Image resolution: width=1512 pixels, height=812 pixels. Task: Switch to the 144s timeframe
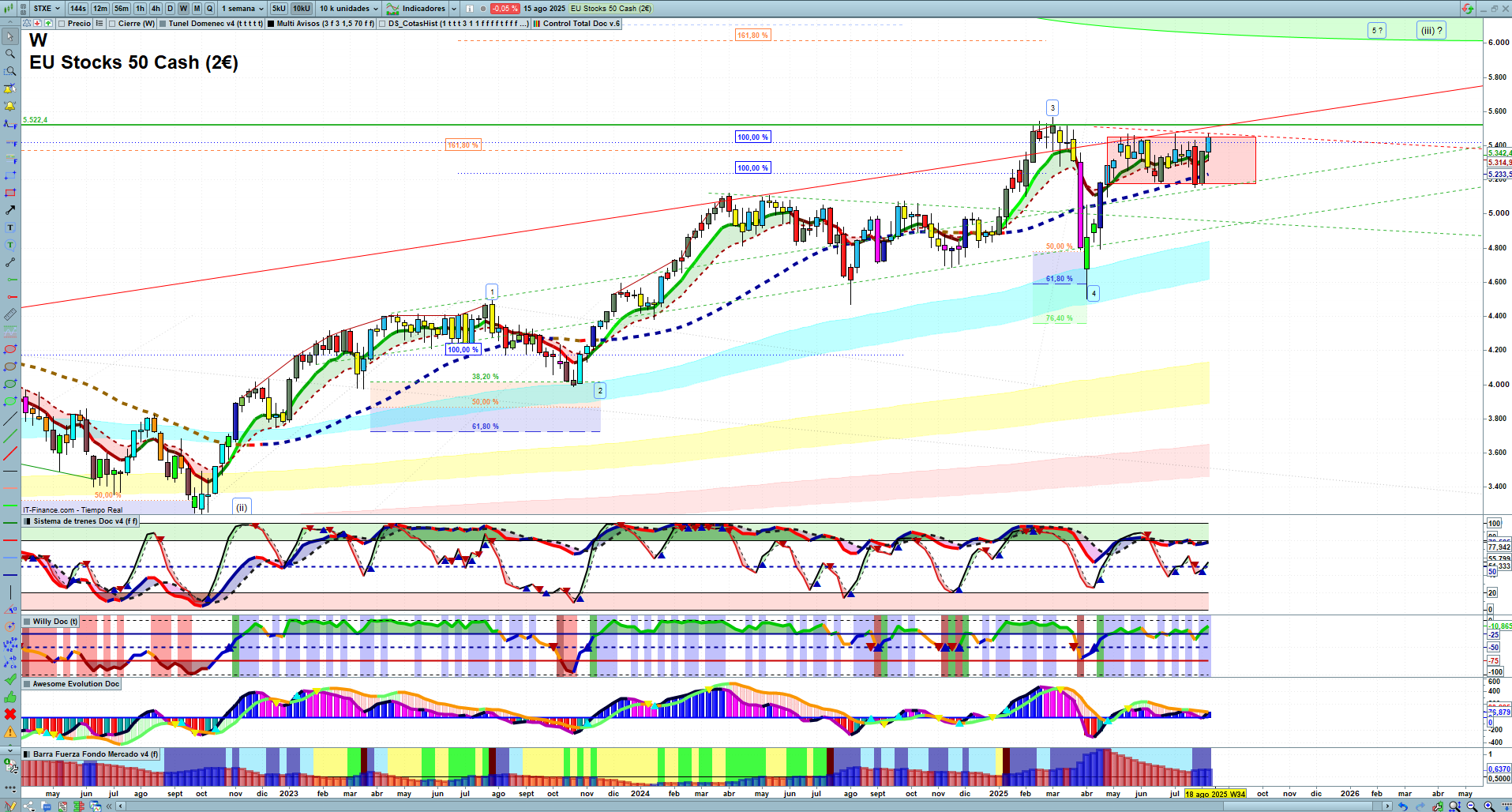coord(78,9)
